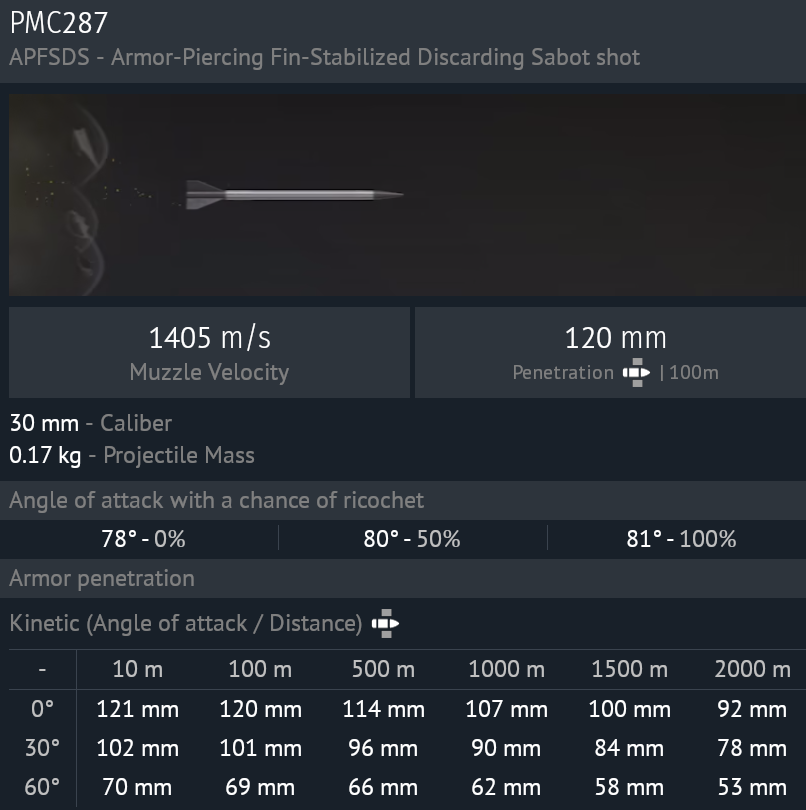The image size is (806, 810).
Task: Click the 30 mm Caliber line
Action: pos(91,423)
